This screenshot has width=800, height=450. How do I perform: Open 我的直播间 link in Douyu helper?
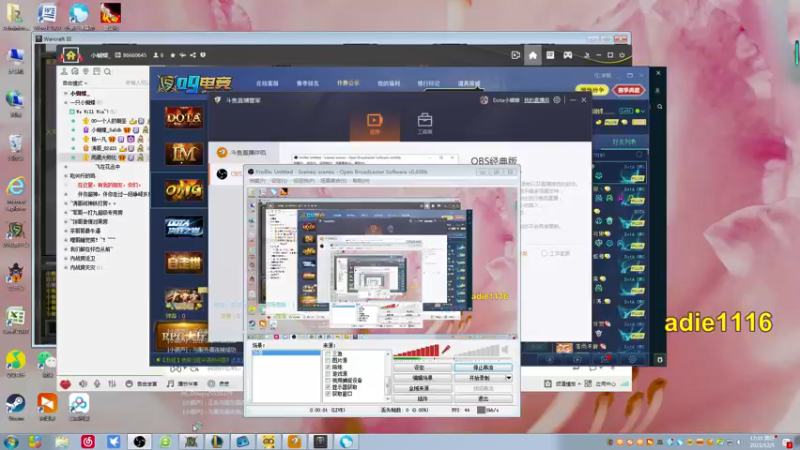(x=536, y=100)
